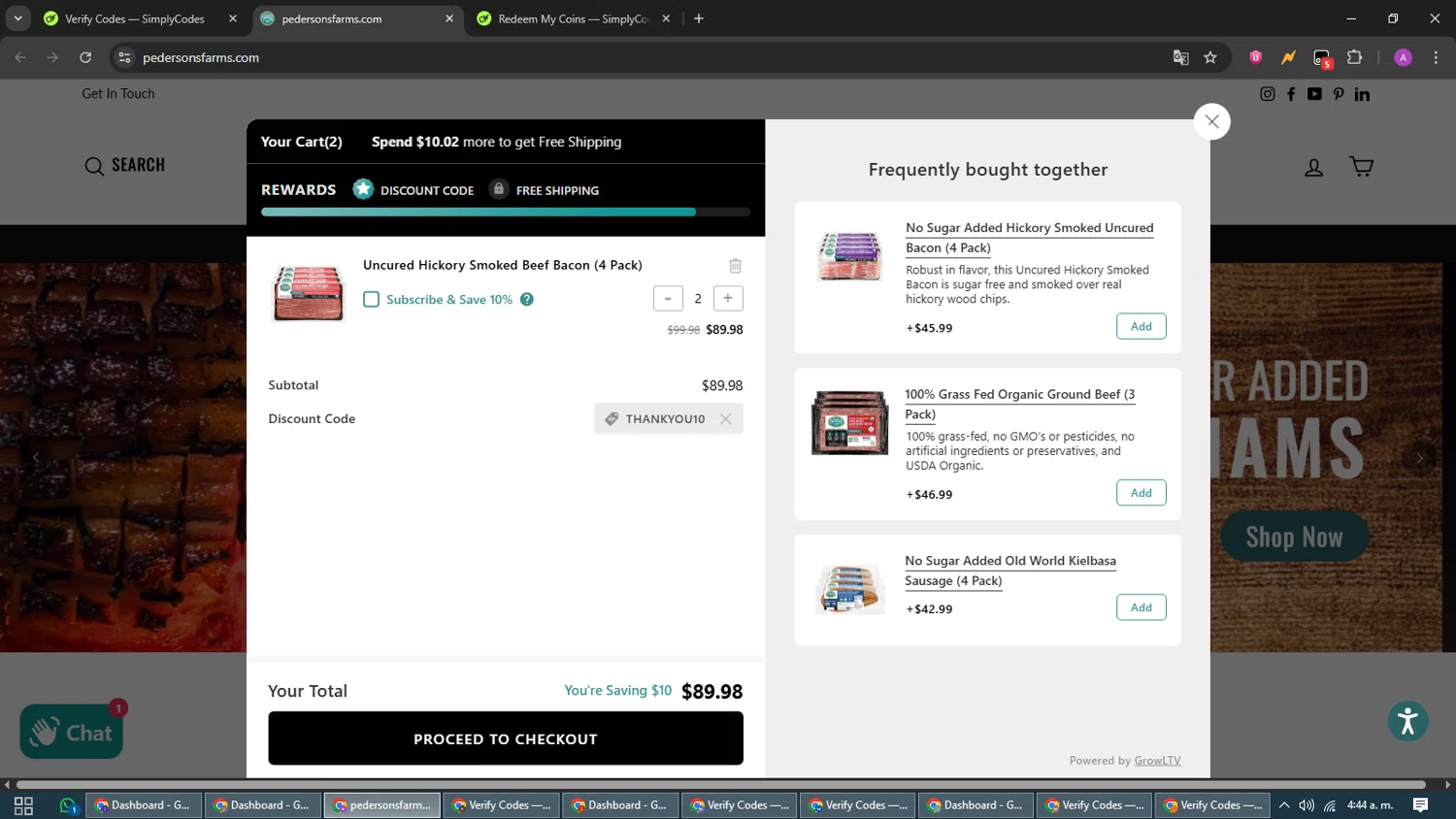Open No Sugar Added Hickory Smoked Bacon link

(1029, 238)
